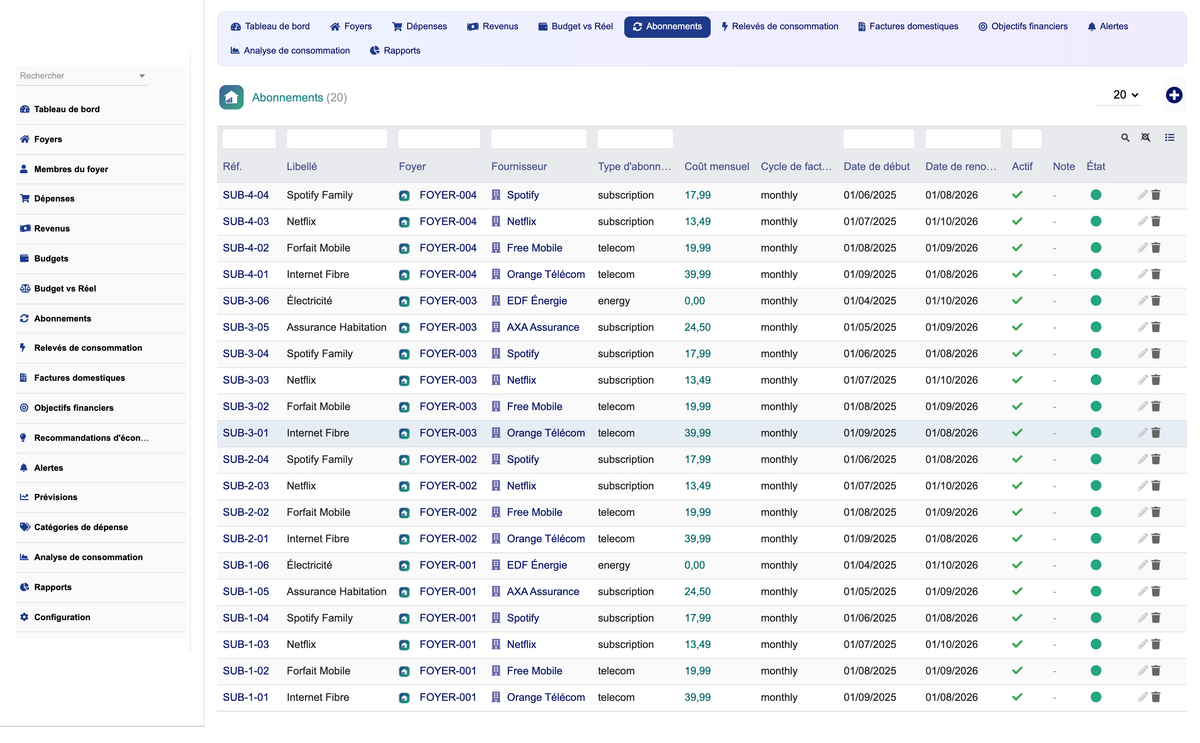Delete subscription SUB-1-02 with the trash icon
The image size is (1200, 743).
coord(1156,671)
